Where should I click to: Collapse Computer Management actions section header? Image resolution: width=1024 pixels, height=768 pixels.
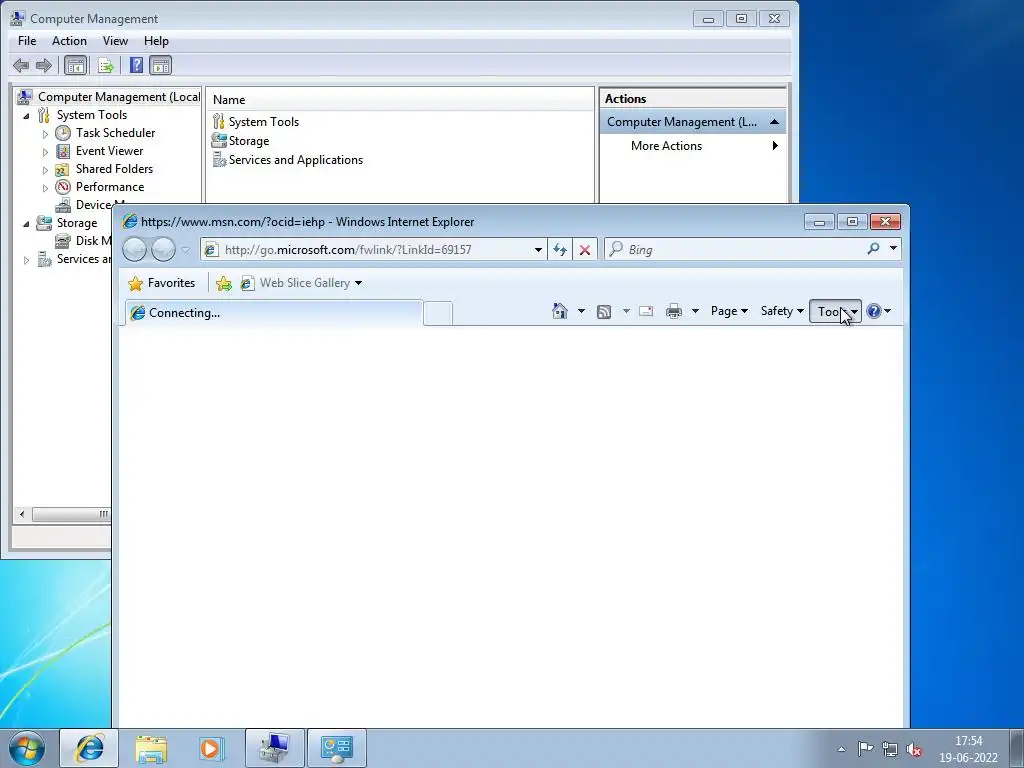(774, 122)
